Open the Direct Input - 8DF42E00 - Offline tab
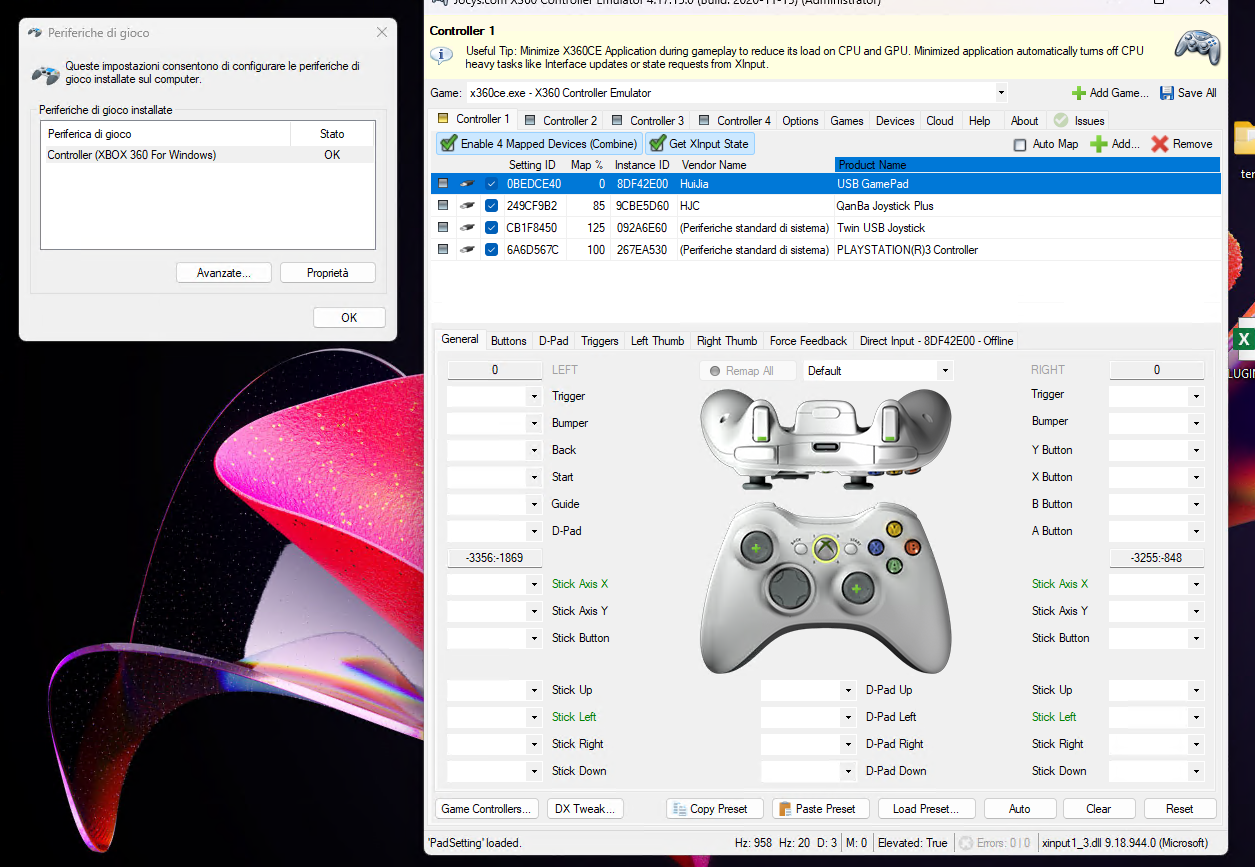This screenshot has width=1255, height=867. pyautogui.click(x=937, y=341)
